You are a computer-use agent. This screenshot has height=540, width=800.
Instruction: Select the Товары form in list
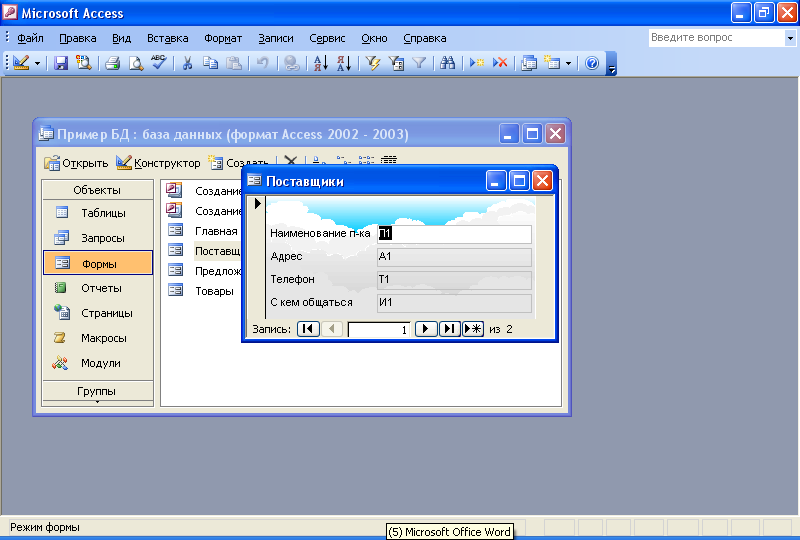click(202, 290)
